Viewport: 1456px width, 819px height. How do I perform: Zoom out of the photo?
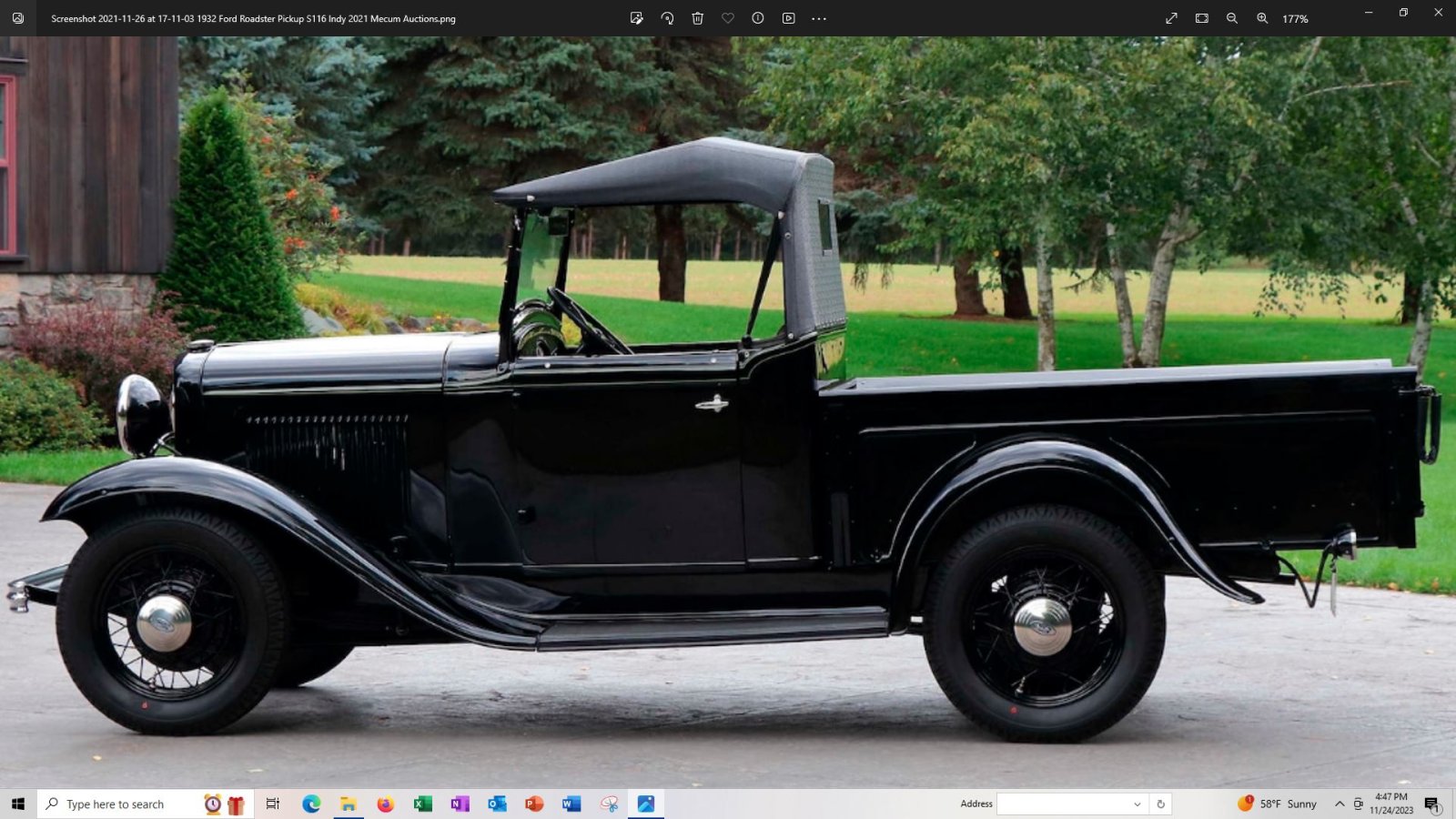[1232, 18]
